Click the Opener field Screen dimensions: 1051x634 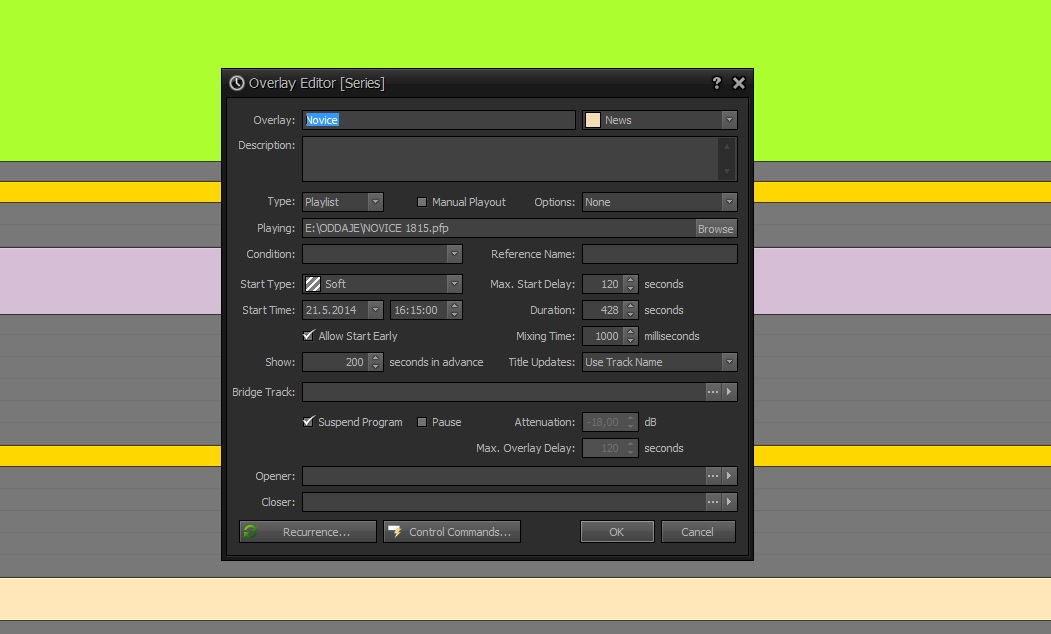point(503,476)
